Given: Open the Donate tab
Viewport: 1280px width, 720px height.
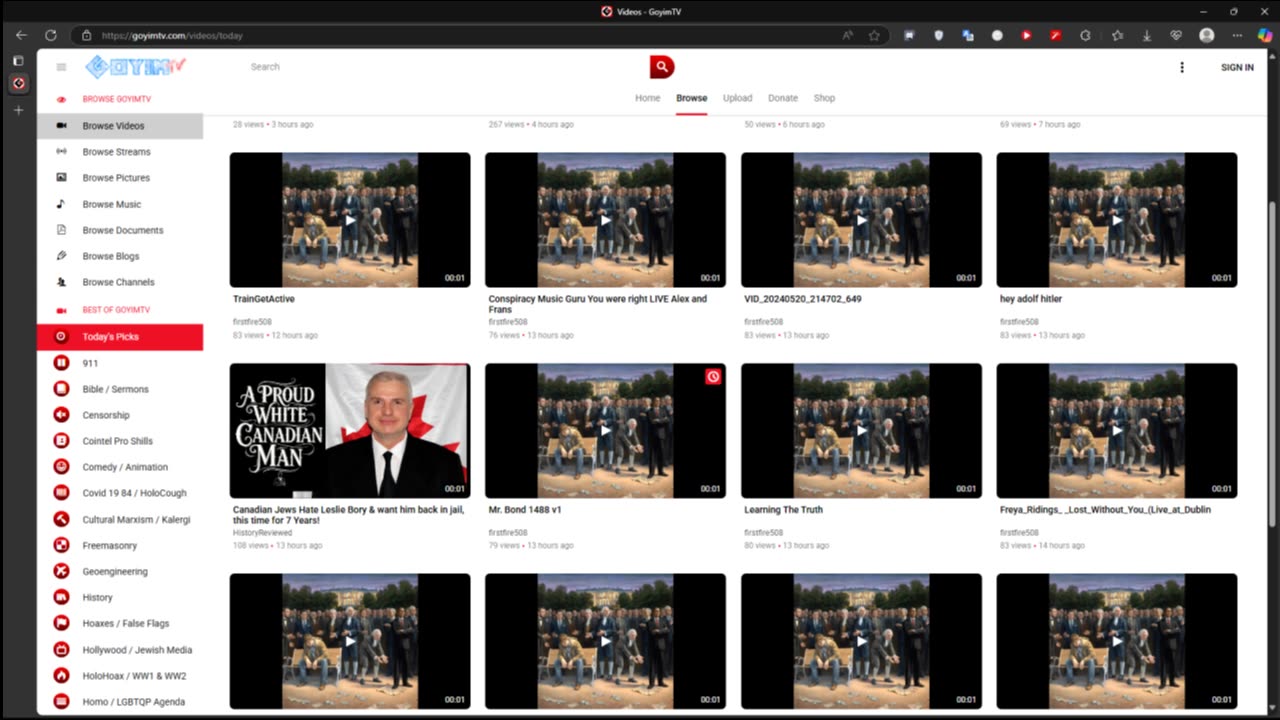Looking at the screenshot, I should [x=783, y=98].
